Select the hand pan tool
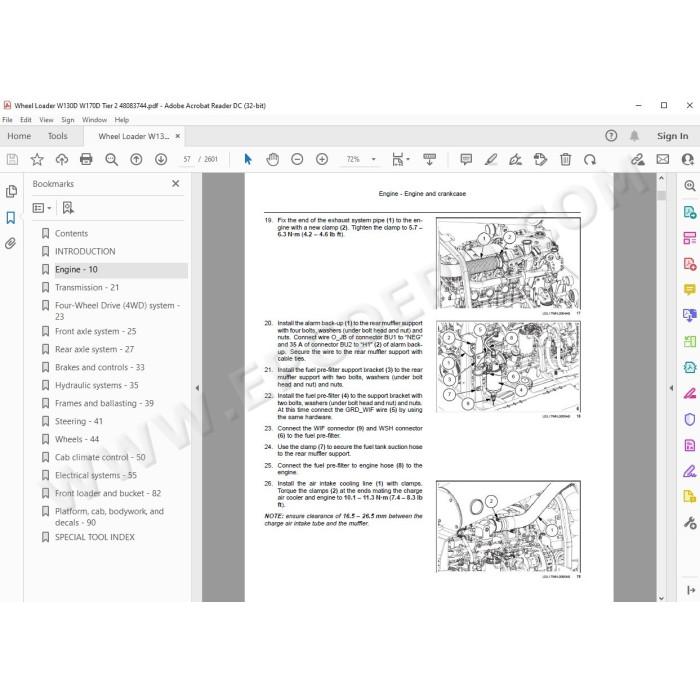This screenshot has width=700, height=700. [x=272, y=159]
